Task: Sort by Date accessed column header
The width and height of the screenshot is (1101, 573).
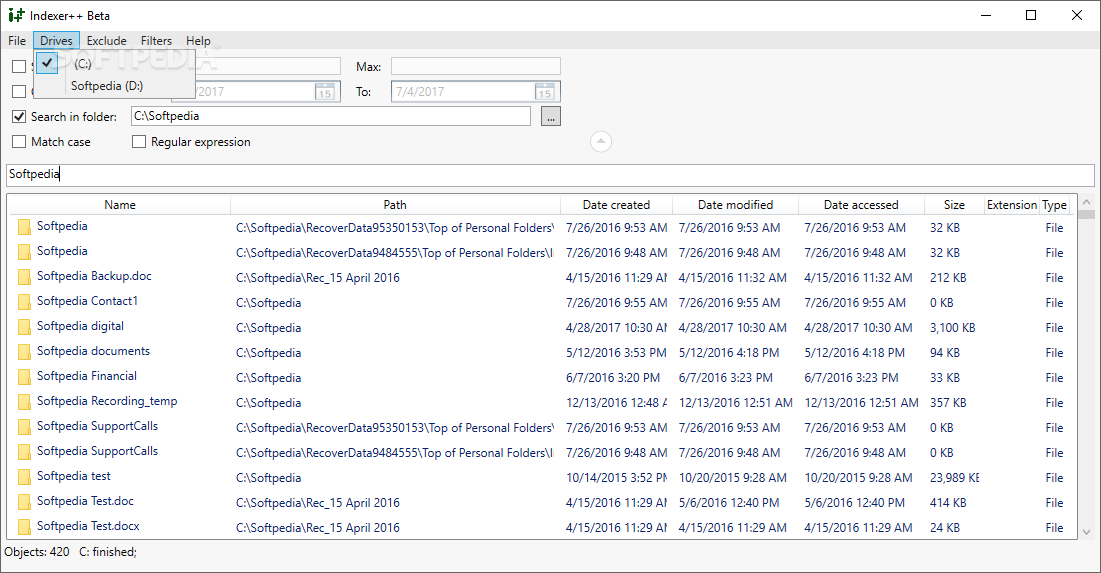Action: (861, 205)
